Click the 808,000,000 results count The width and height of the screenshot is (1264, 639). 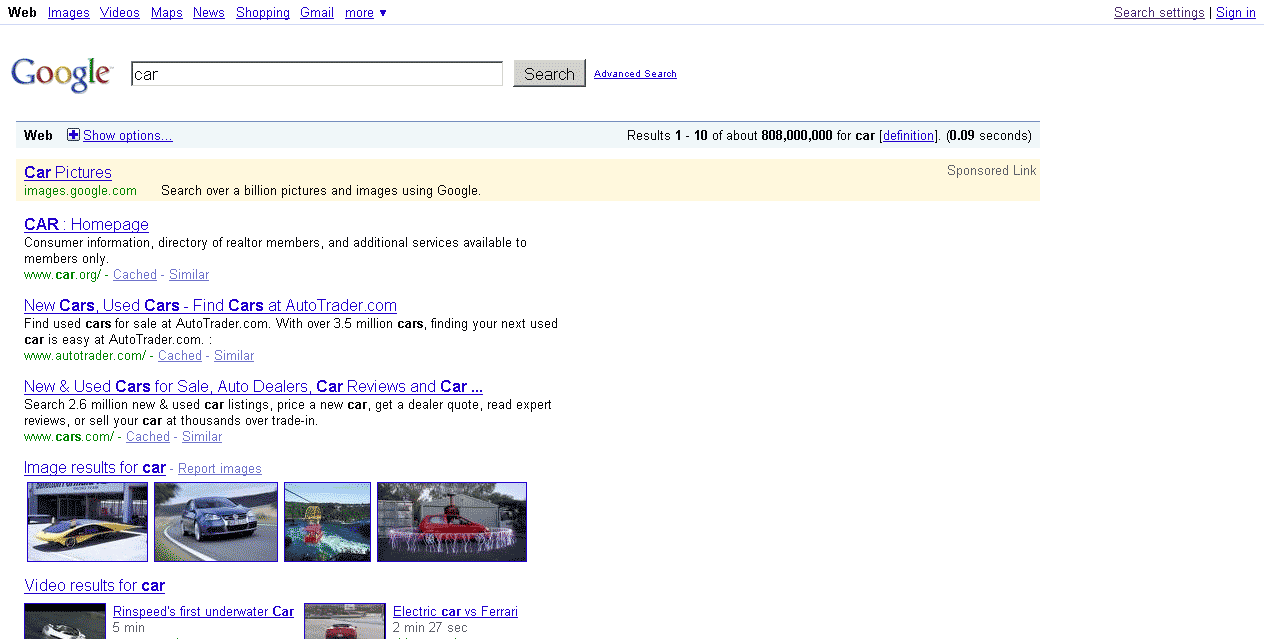point(797,136)
